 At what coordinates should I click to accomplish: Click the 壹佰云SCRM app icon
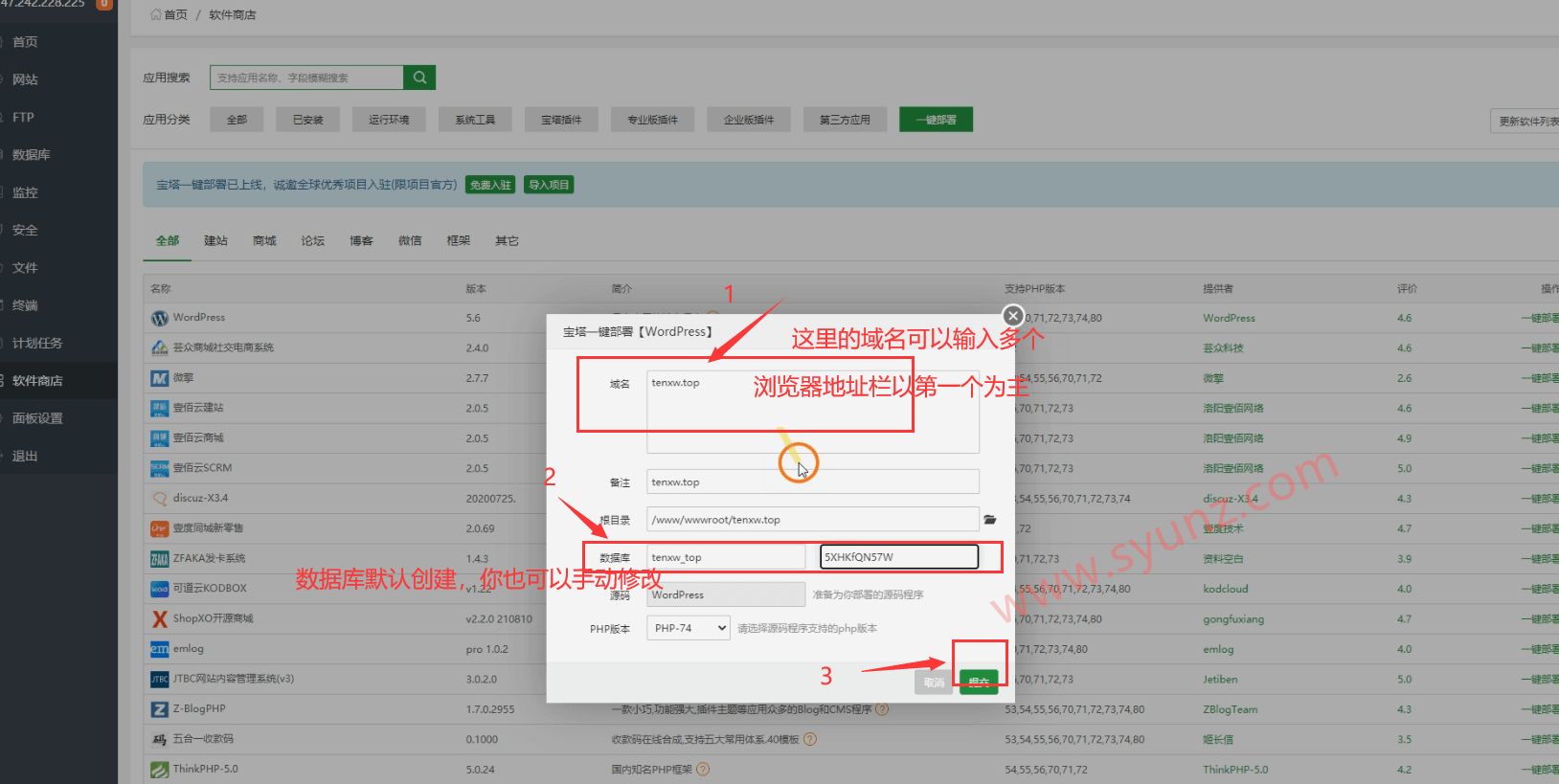160,468
